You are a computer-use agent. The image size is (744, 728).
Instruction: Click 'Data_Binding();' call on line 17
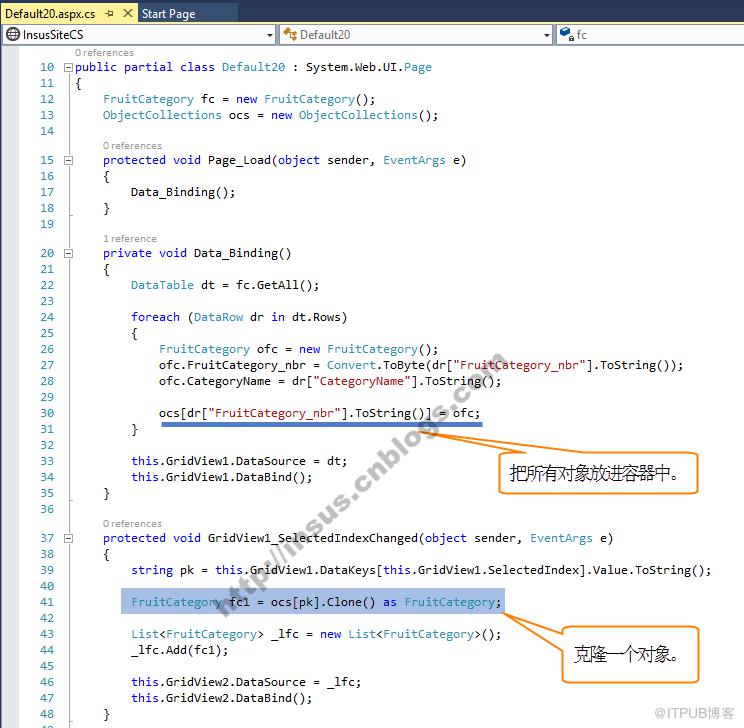[x=183, y=192]
